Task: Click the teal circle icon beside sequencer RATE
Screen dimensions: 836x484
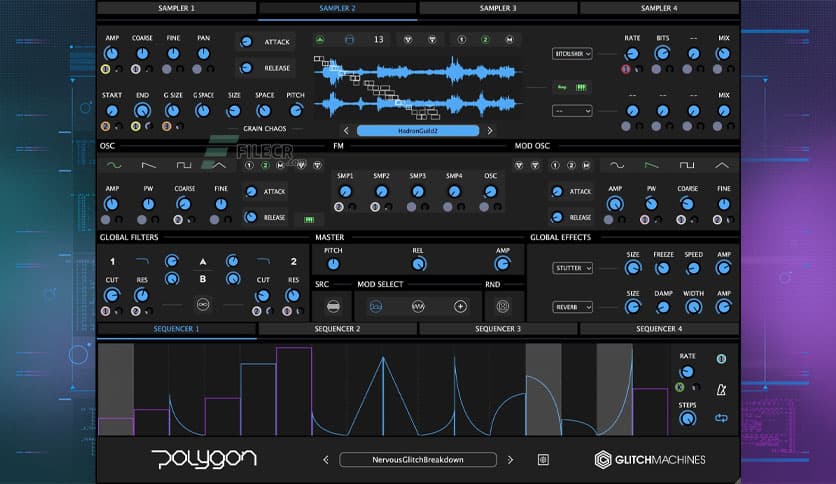Action: (x=721, y=359)
